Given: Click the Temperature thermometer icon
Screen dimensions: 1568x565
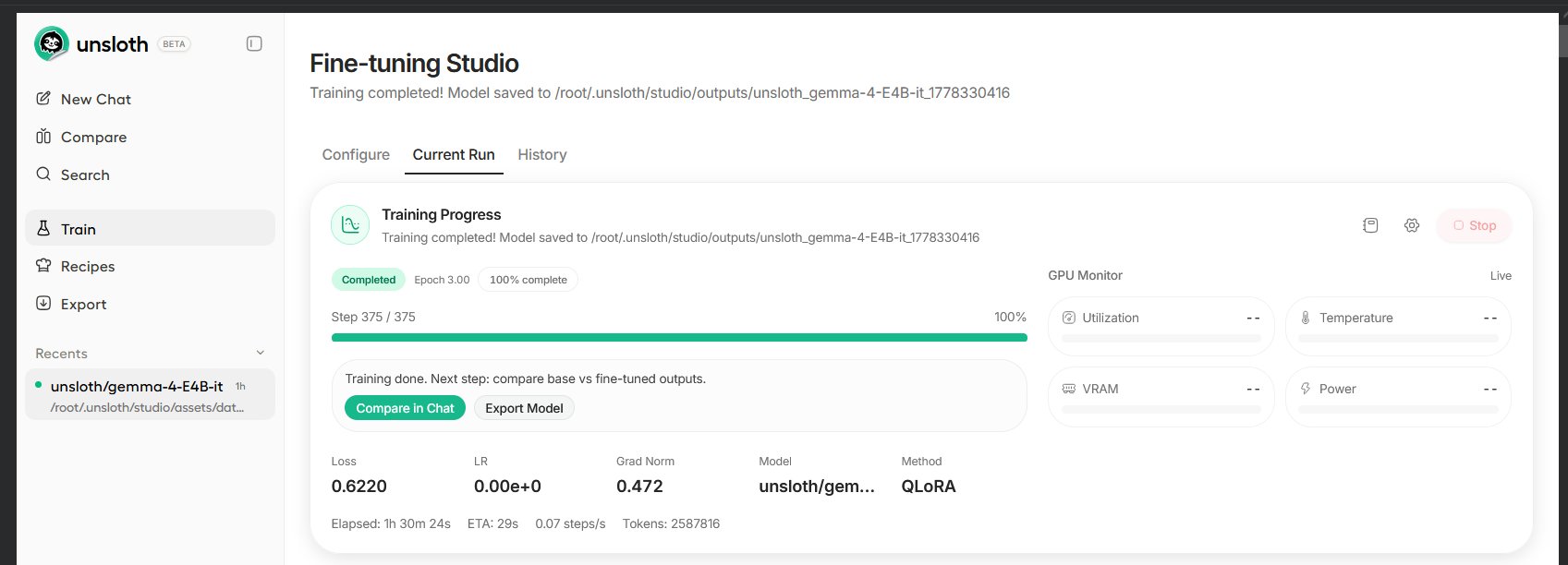Looking at the screenshot, I should [1306, 318].
